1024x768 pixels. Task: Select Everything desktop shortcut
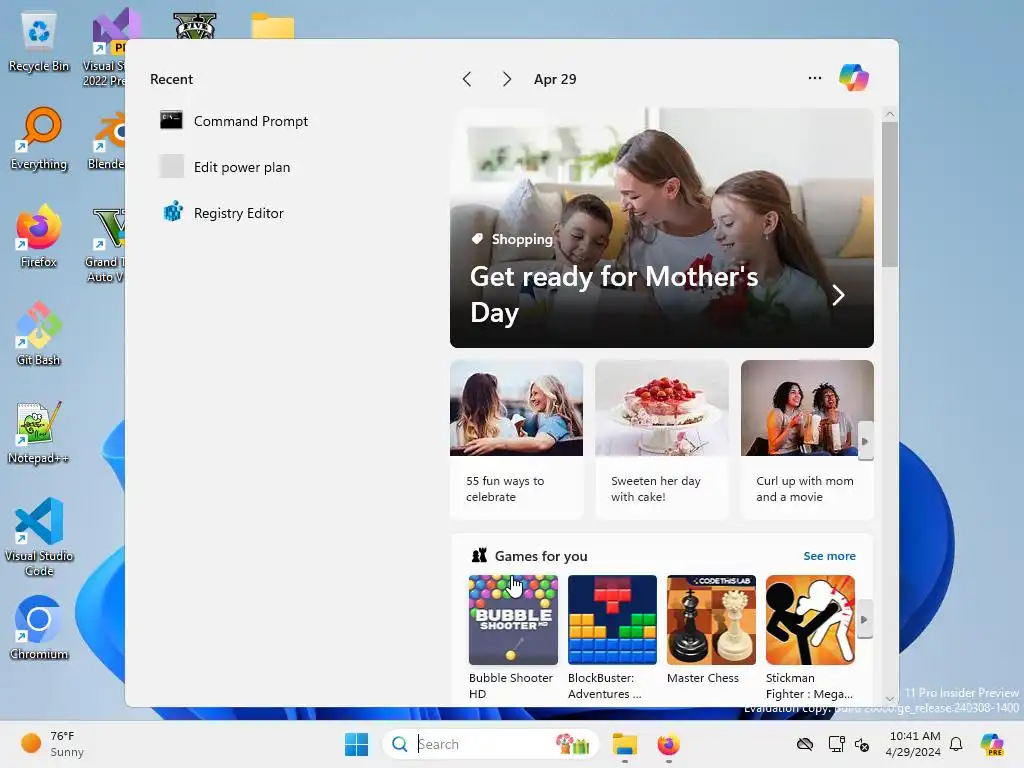pos(39,138)
